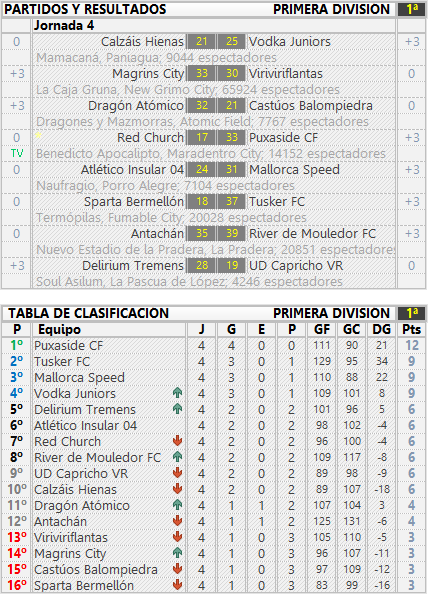The height and width of the screenshot is (594, 428).
Task: Click the Pts column header
Action: click(411, 329)
